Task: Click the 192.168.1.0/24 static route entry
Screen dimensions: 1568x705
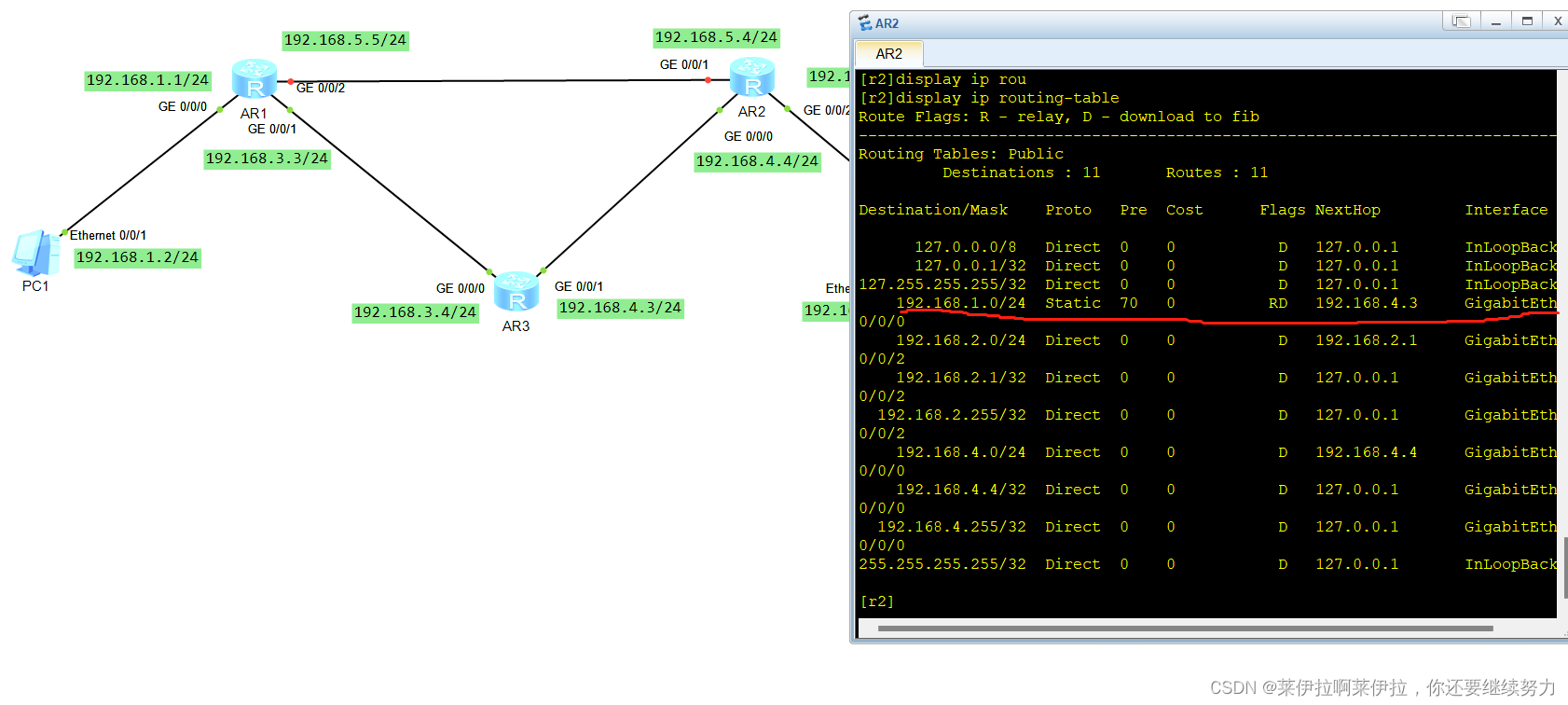Action: tap(1207, 303)
